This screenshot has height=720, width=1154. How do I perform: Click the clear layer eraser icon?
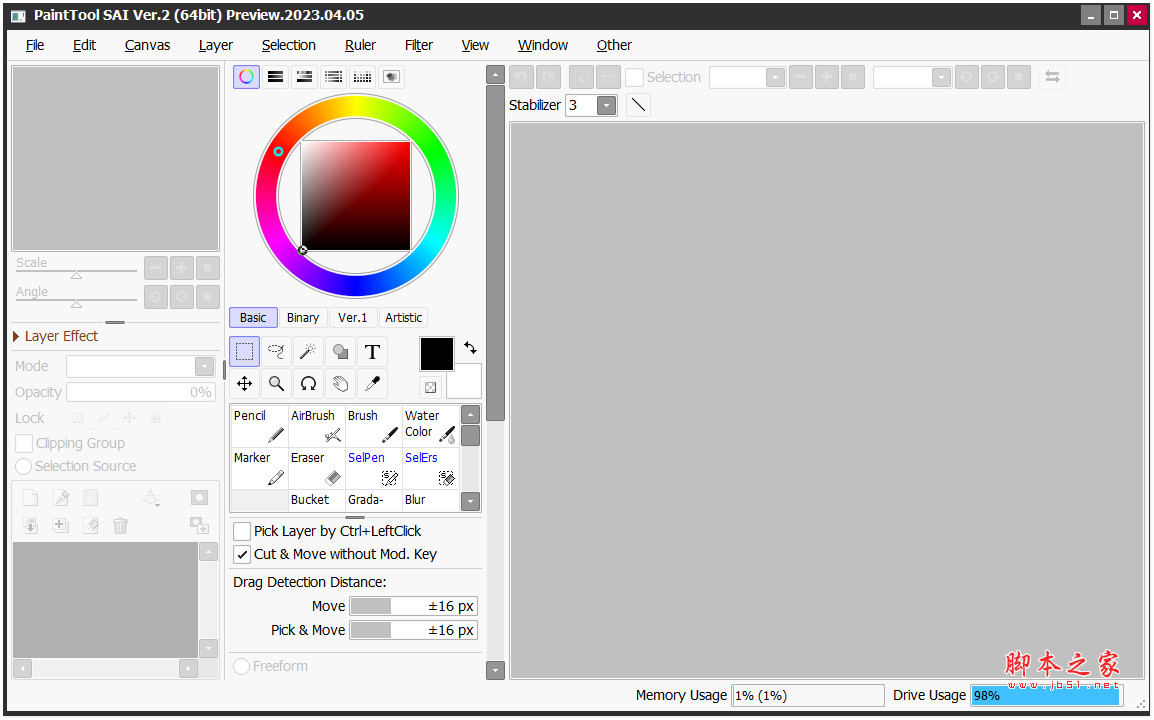point(91,526)
